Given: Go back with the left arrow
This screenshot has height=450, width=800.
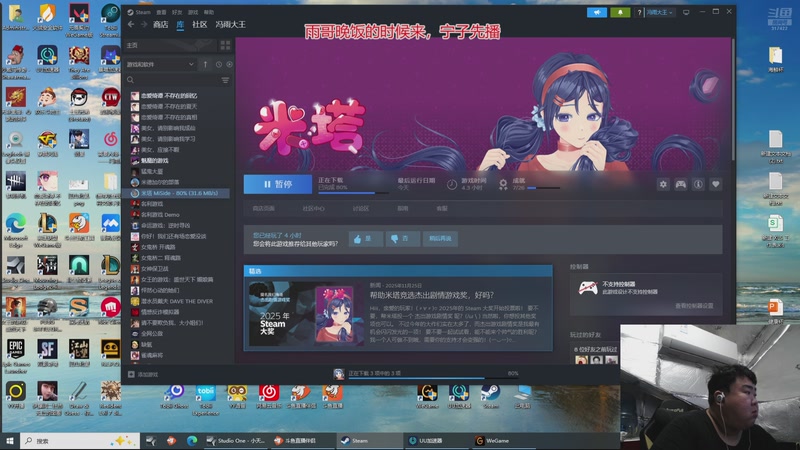Looking at the screenshot, I should [131, 24].
